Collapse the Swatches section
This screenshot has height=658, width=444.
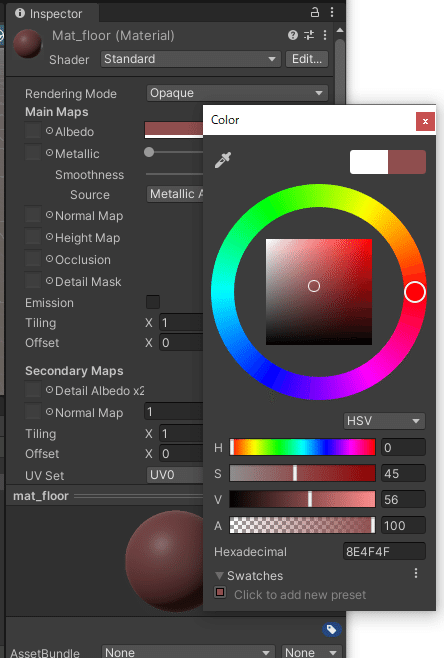219,575
